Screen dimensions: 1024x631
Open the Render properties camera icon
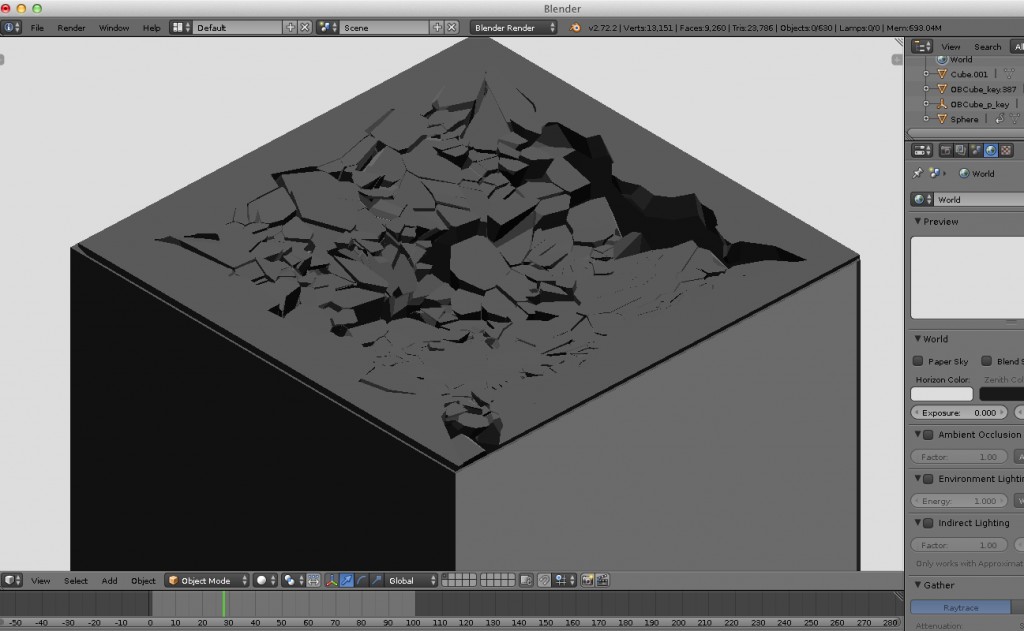[x=946, y=152]
